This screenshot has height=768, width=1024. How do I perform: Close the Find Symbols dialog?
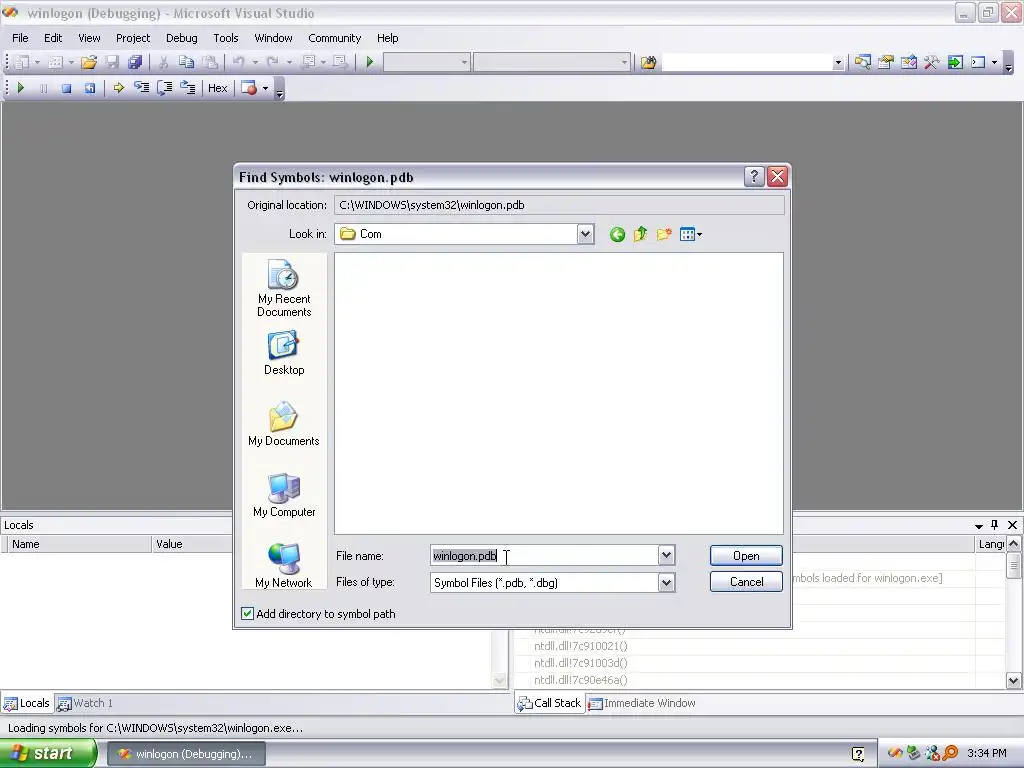tap(777, 176)
